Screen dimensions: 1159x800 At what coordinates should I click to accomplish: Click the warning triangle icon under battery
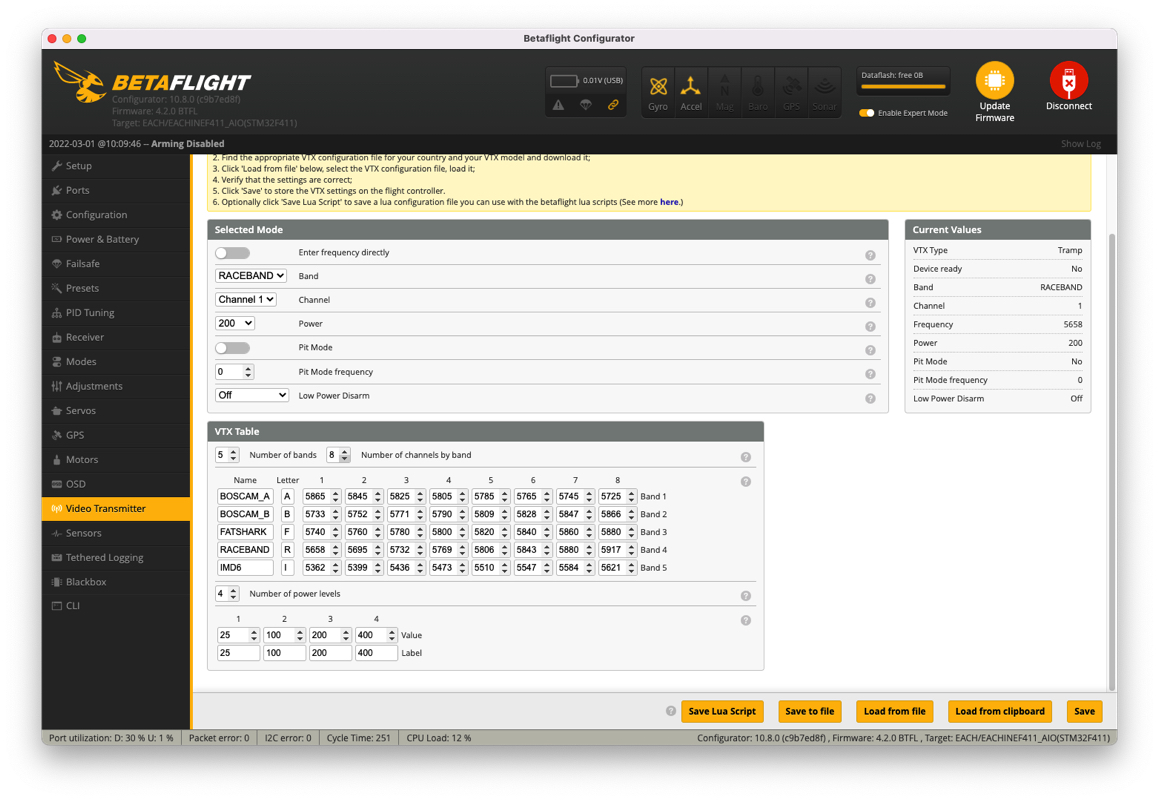(x=558, y=105)
